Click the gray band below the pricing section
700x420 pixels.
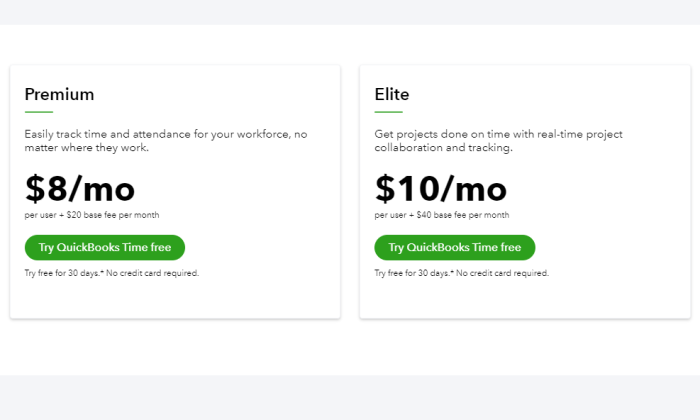tap(350, 397)
